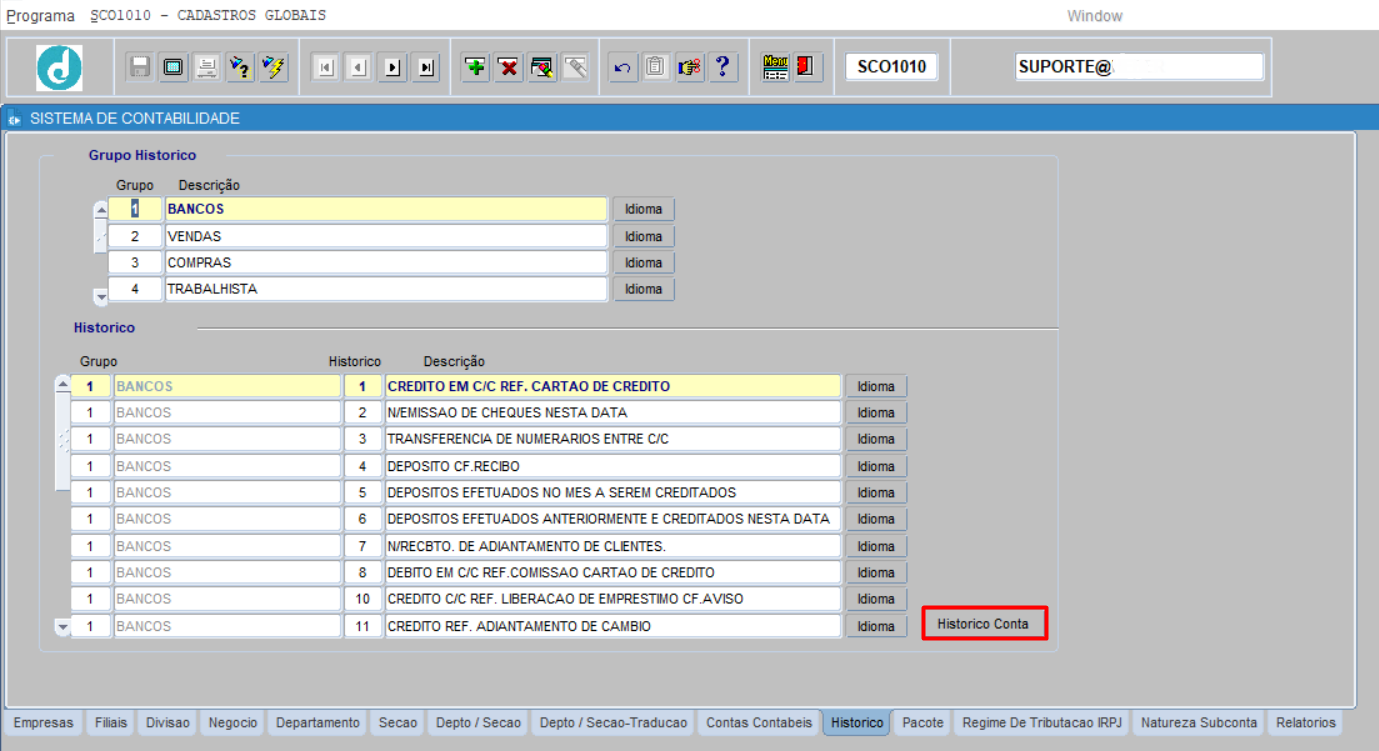Click Idioma button for COMPRAS group
This screenshot has width=1379, height=751.
(x=644, y=263)
